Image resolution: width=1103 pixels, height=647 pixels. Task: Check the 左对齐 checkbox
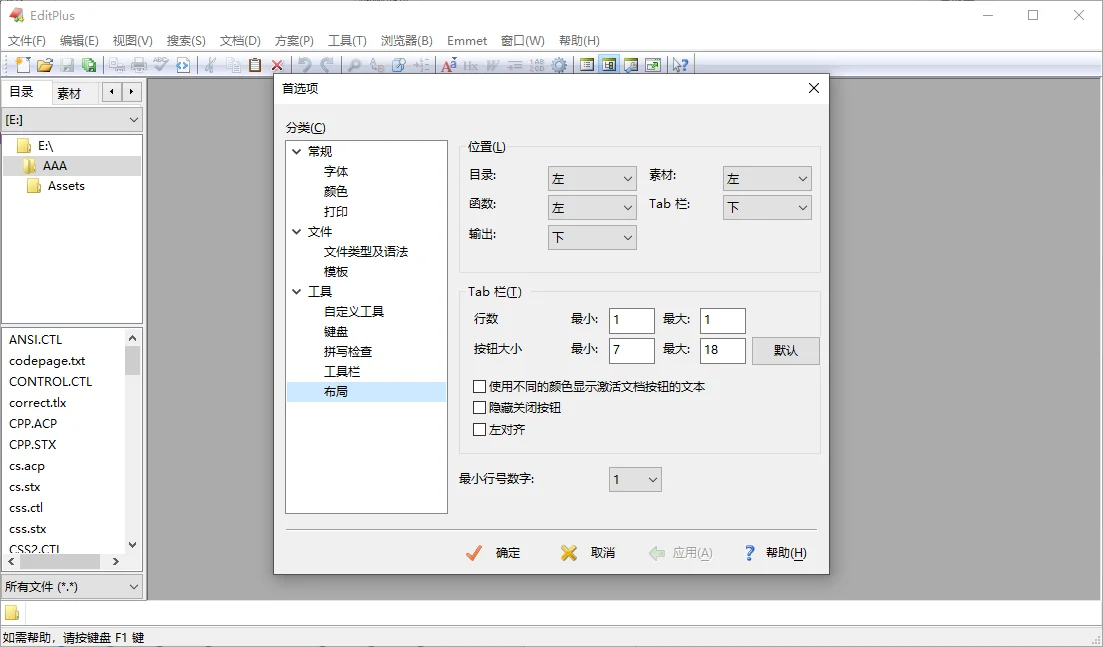coord(480,429)
